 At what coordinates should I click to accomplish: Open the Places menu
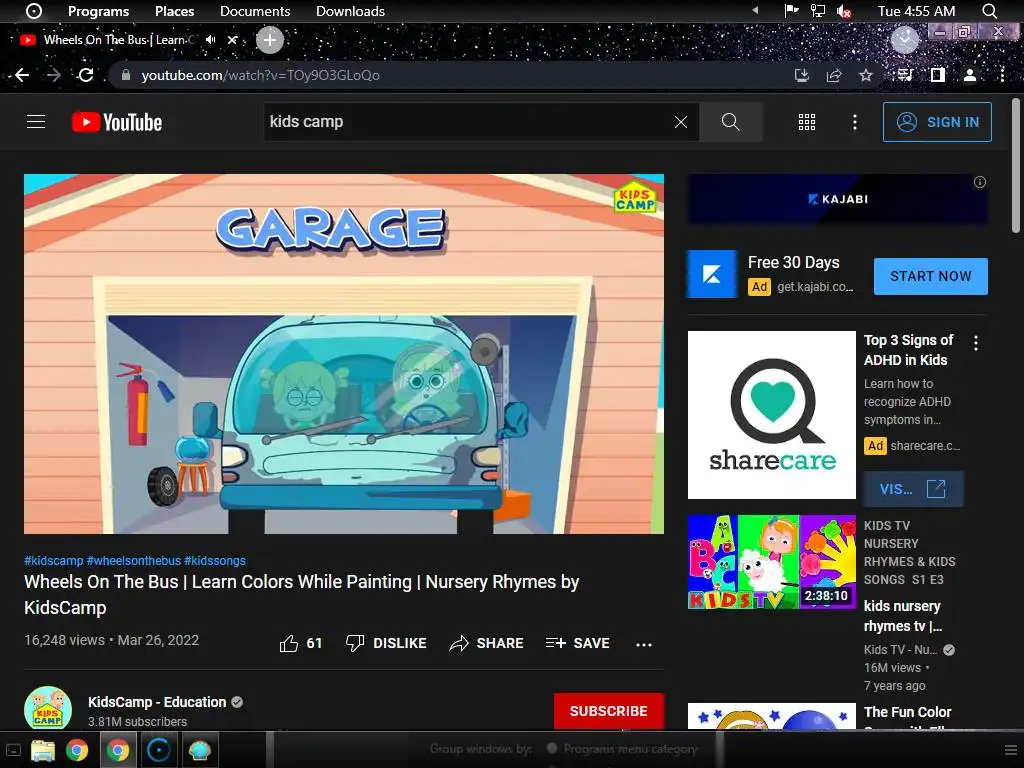click(174, 11)
